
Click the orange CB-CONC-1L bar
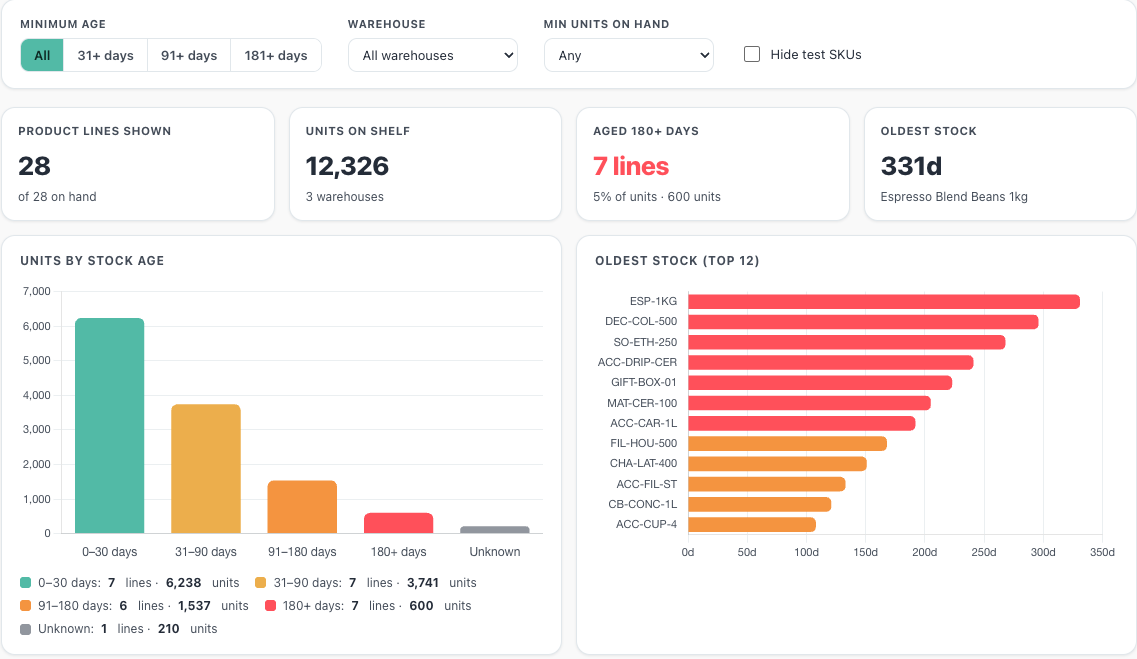click(x=759, y=505)
